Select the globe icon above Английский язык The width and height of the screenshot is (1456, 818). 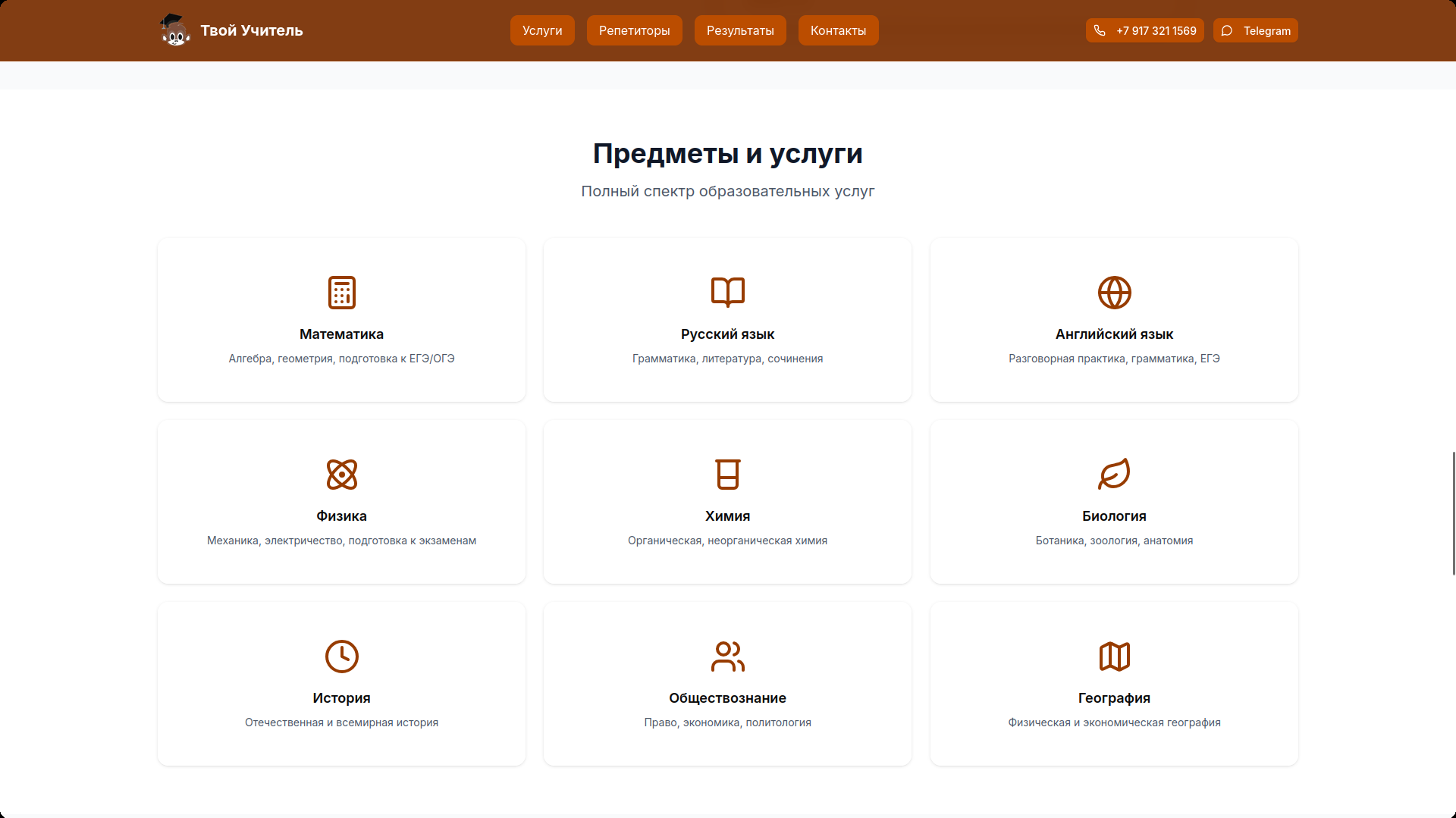(1114, 293)
